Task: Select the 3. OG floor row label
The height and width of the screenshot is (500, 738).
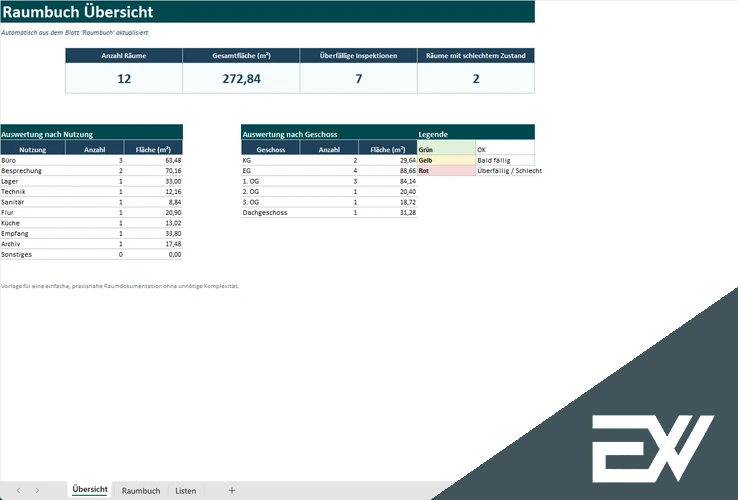Action: [x=271, y=202]
